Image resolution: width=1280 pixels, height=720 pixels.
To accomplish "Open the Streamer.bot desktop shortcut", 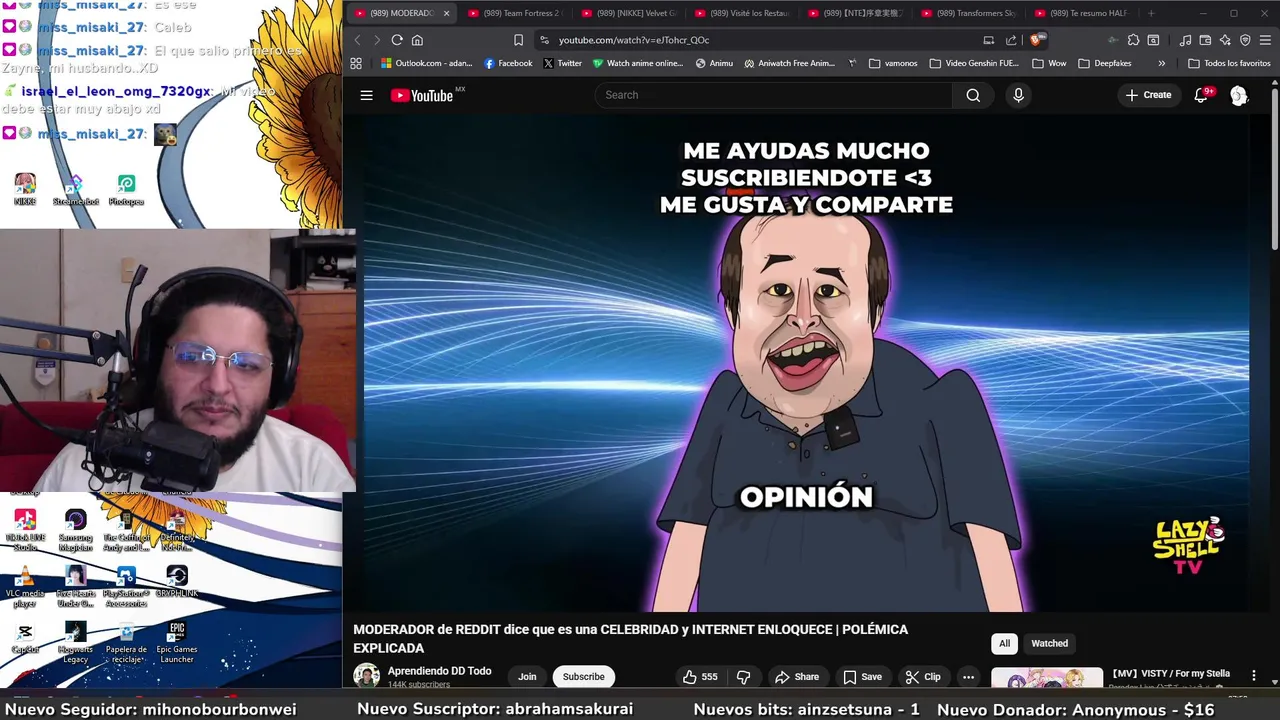I will coord(76,190).
